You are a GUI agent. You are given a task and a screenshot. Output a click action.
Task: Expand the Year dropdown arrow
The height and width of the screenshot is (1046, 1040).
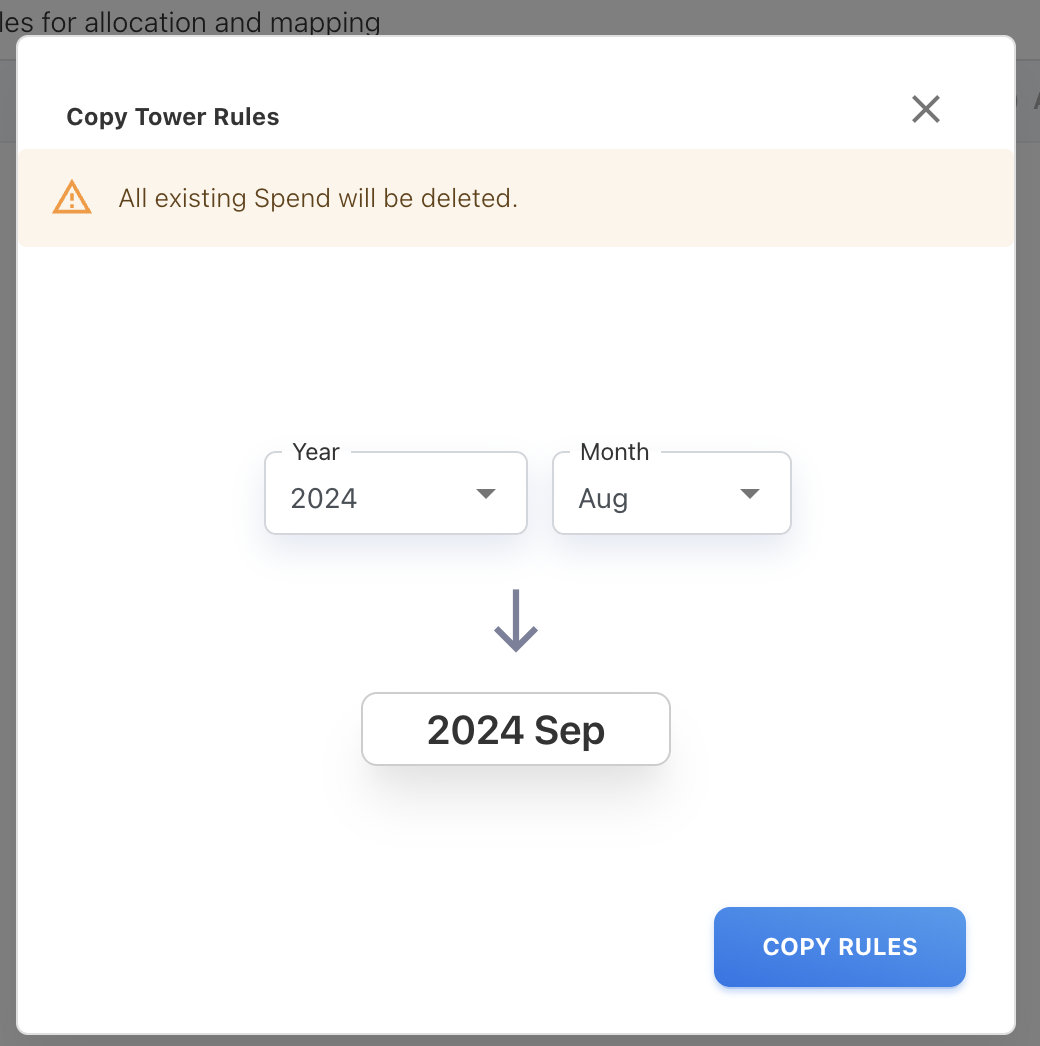[x=486, y=494]
